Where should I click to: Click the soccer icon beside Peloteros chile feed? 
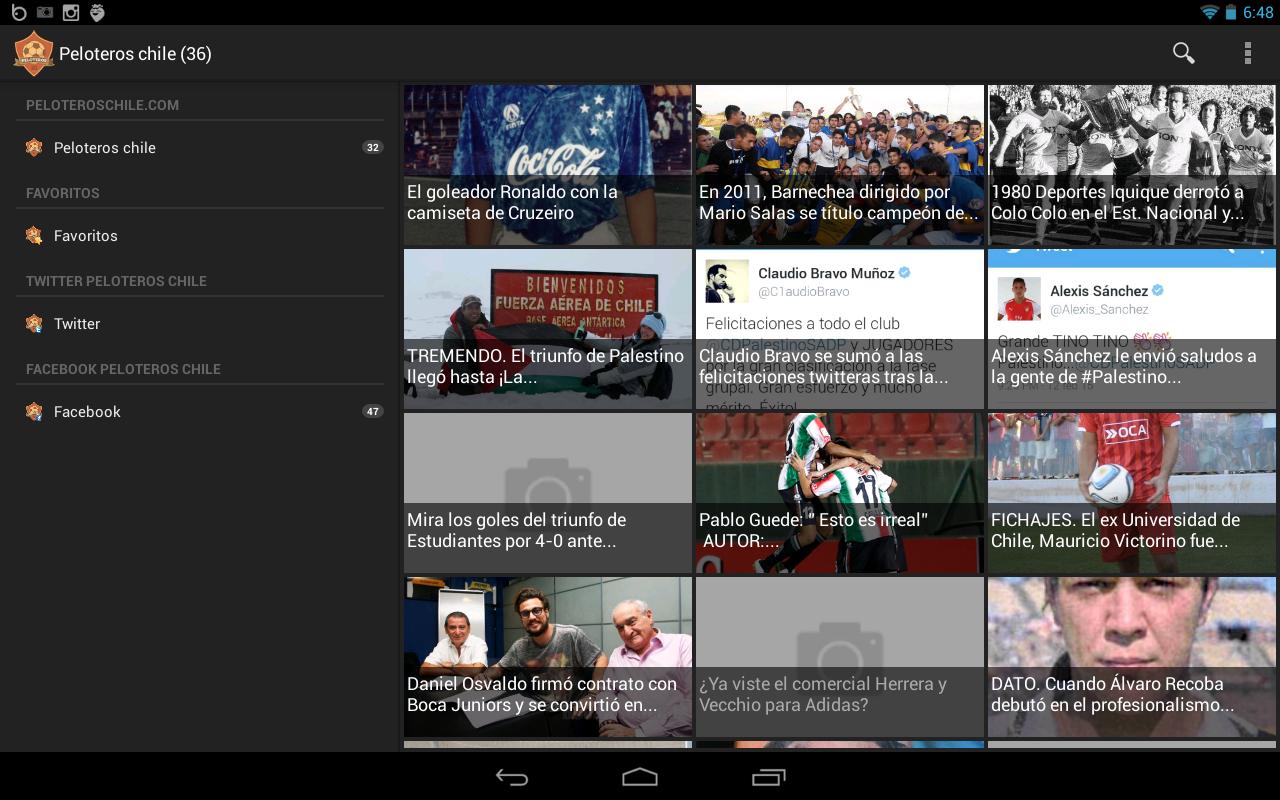34,147
